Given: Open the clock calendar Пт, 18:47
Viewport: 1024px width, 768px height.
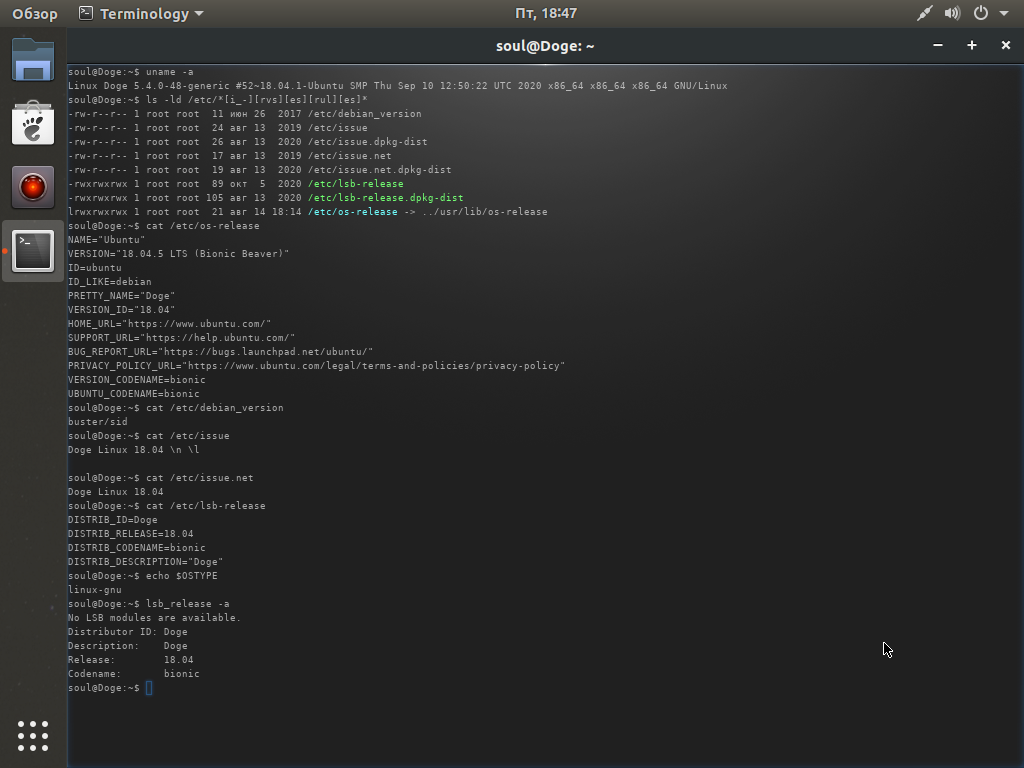Looking at the screenshot, I should click(x=545, y=13).
